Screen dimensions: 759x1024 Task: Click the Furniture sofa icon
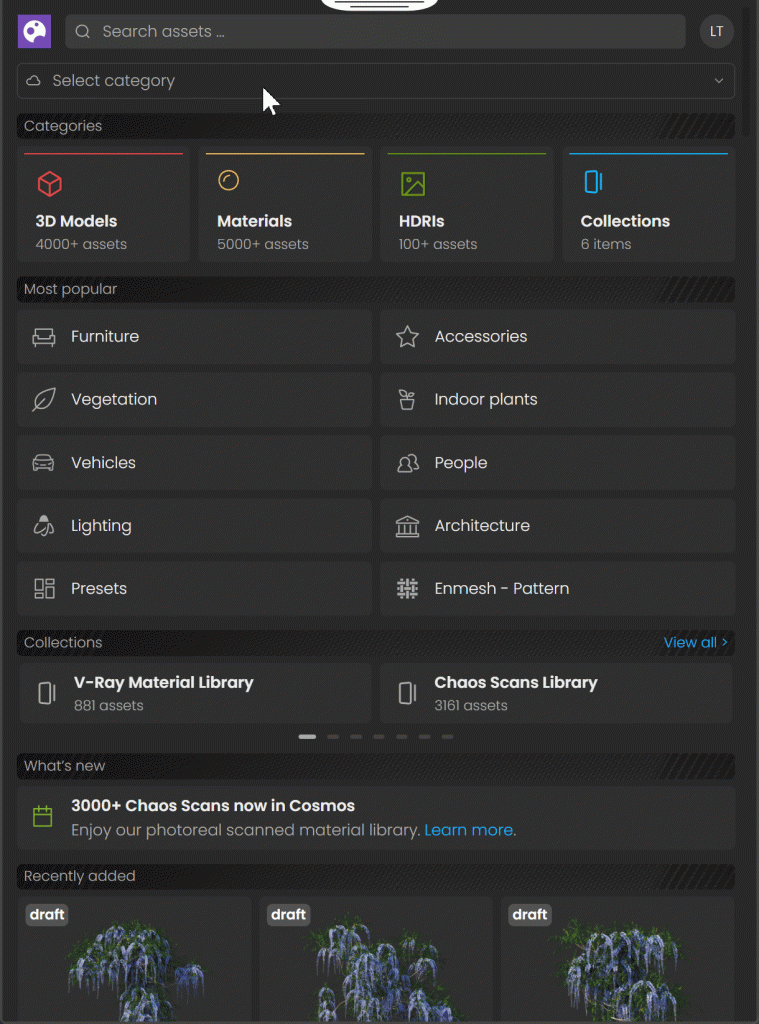click(x=44, y=337)
